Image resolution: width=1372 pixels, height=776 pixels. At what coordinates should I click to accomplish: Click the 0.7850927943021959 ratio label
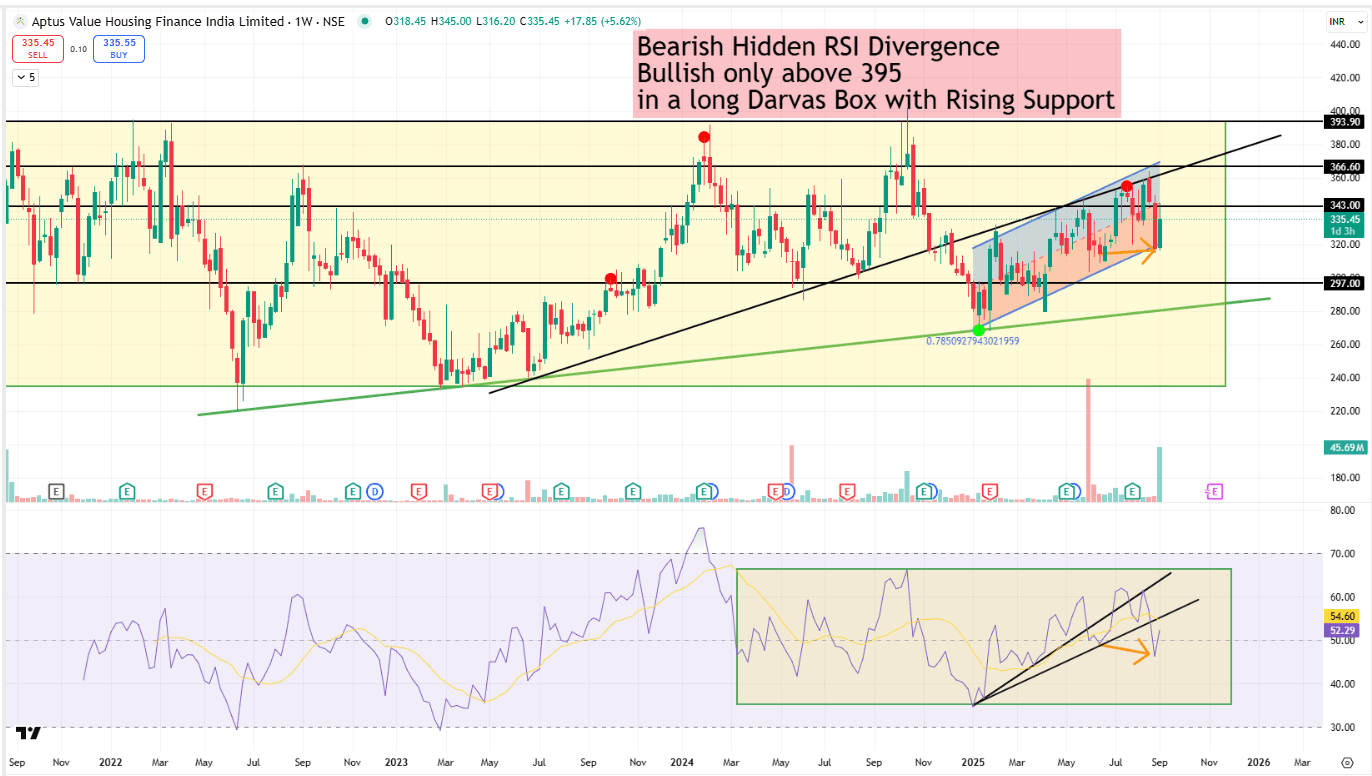tap(973, 341)
